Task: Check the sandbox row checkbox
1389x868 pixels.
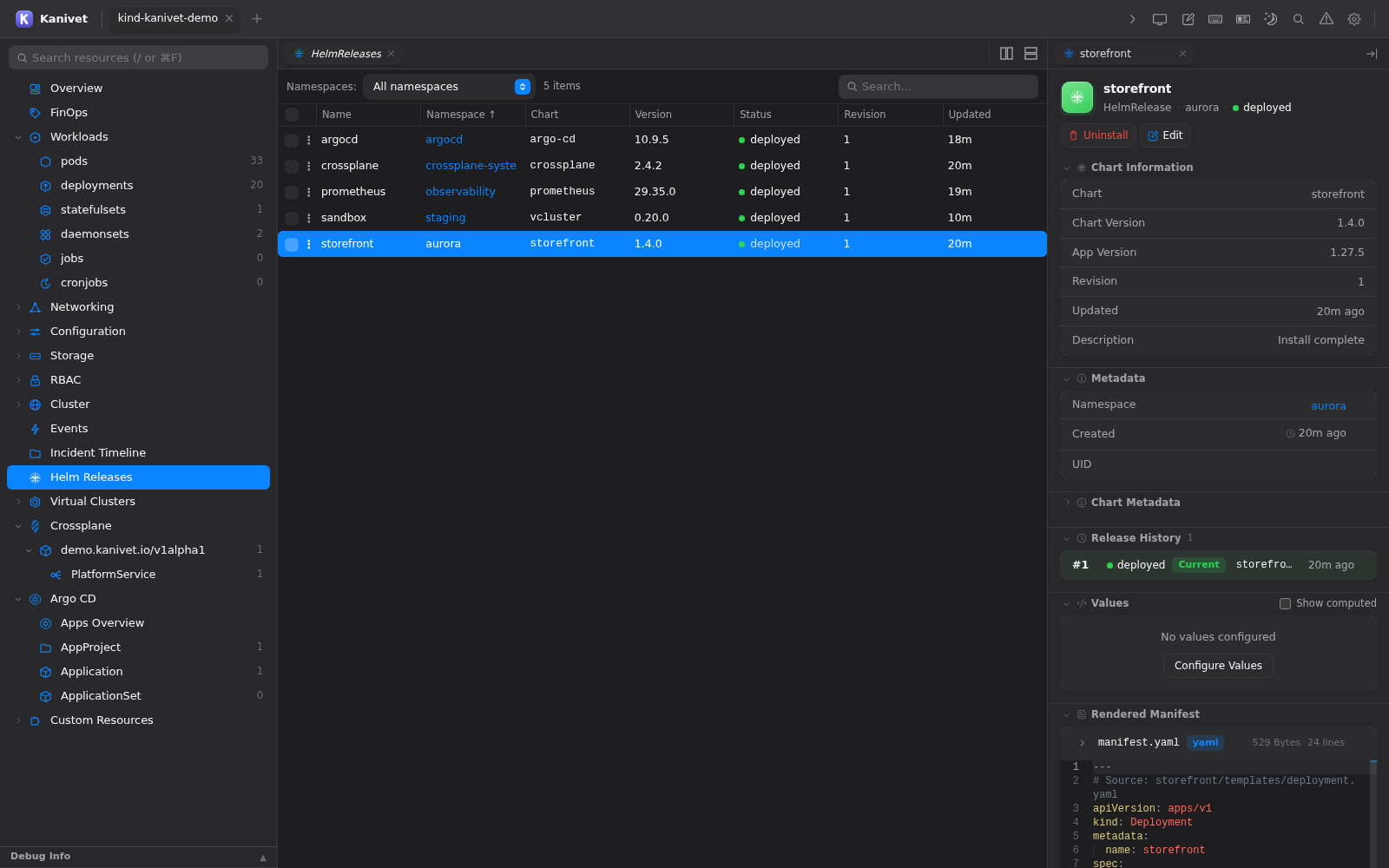Action: click(292, 218)
